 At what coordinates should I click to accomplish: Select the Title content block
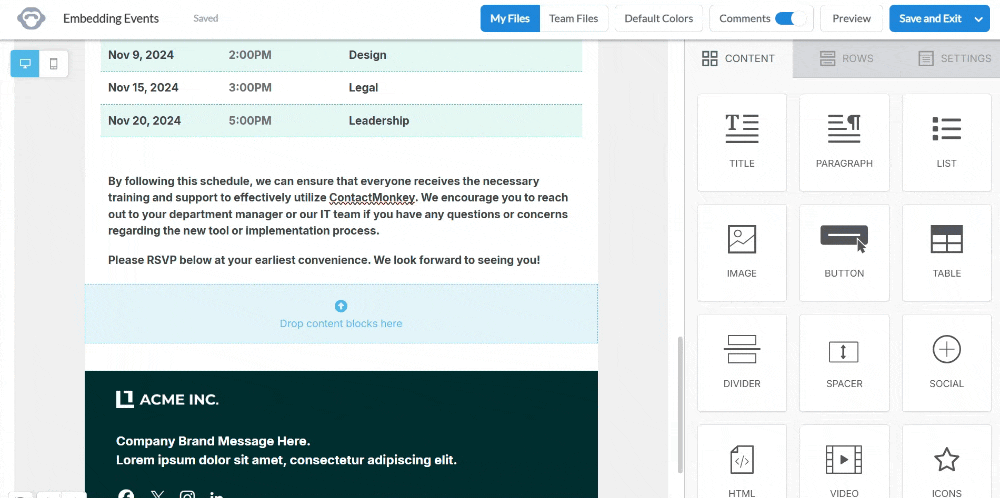[742, 142]
